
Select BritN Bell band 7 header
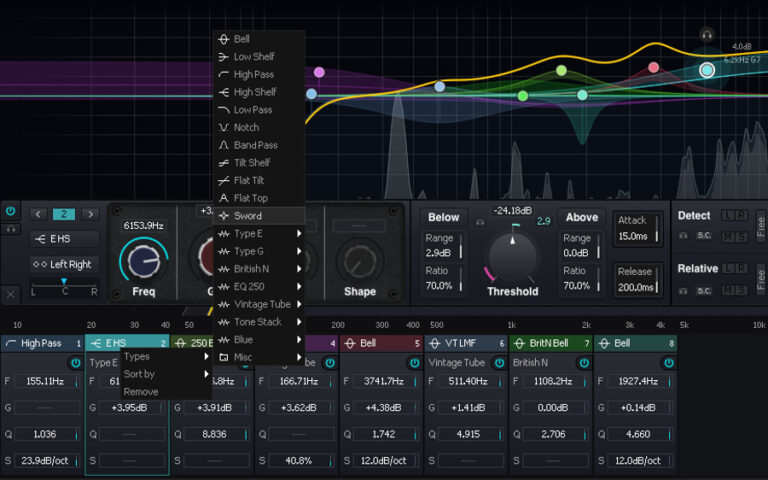point(551,343)
